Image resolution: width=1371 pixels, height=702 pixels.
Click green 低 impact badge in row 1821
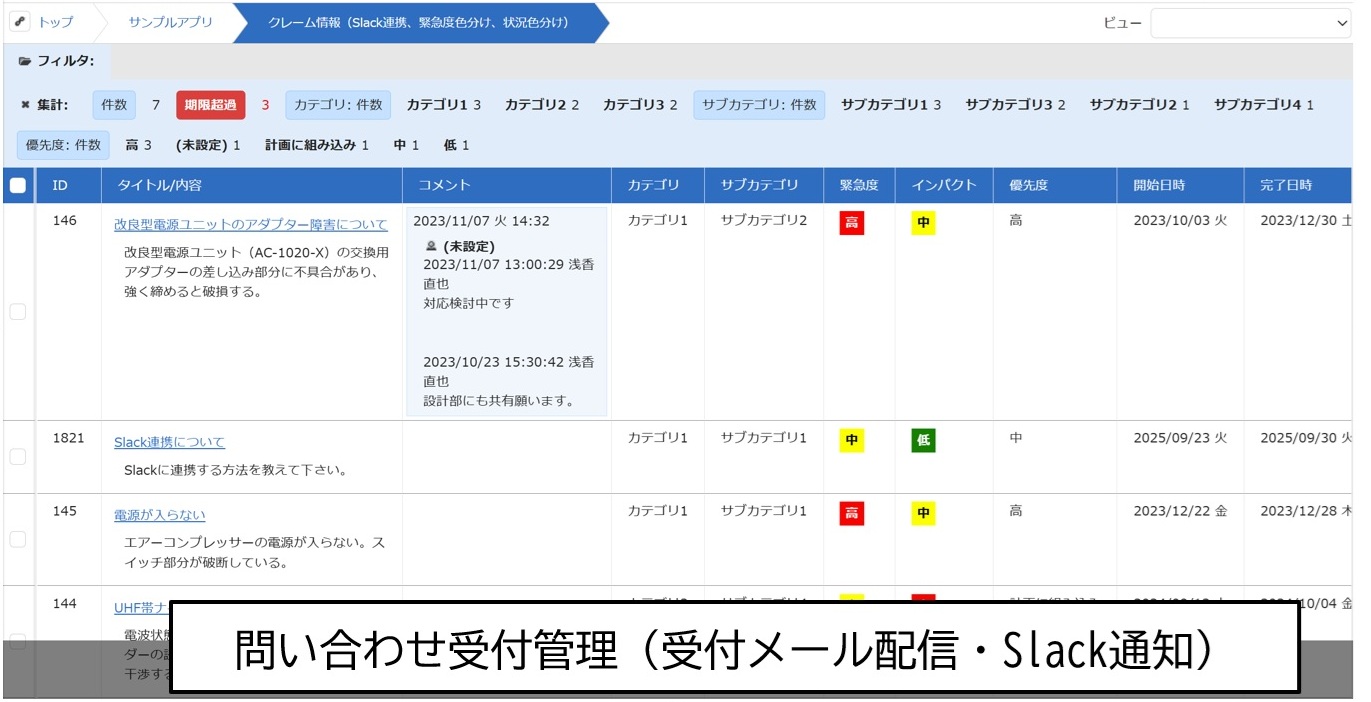pyautogui.click(x=923, y=440)
